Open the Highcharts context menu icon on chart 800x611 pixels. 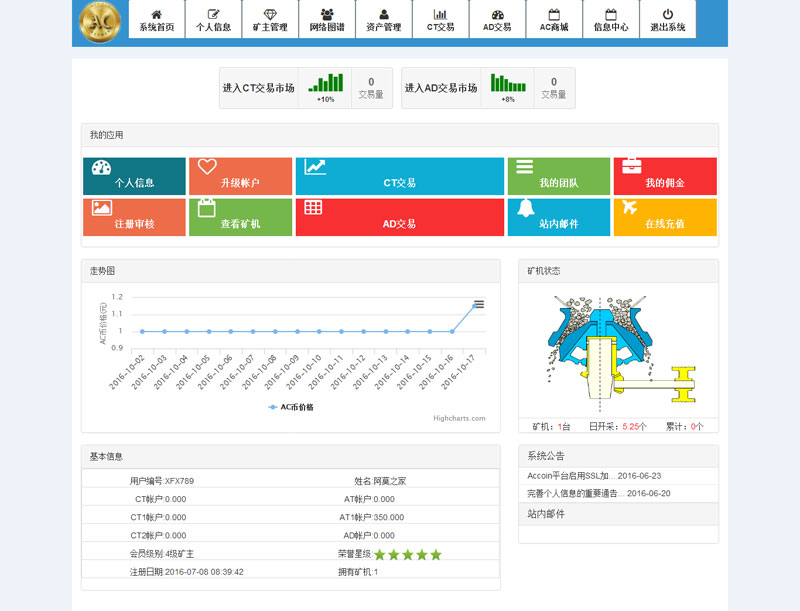click(478, 304)
